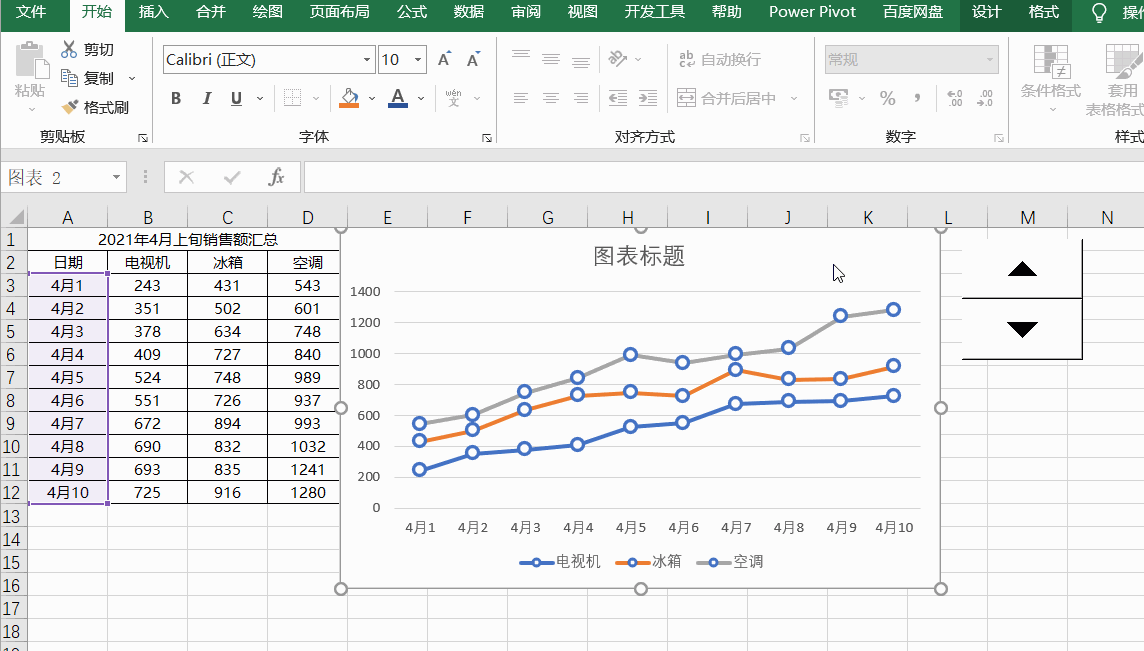This screenshot has width=1144, height=651.
Task: Toggle Underline formatting
Action: tap(236, 99)
